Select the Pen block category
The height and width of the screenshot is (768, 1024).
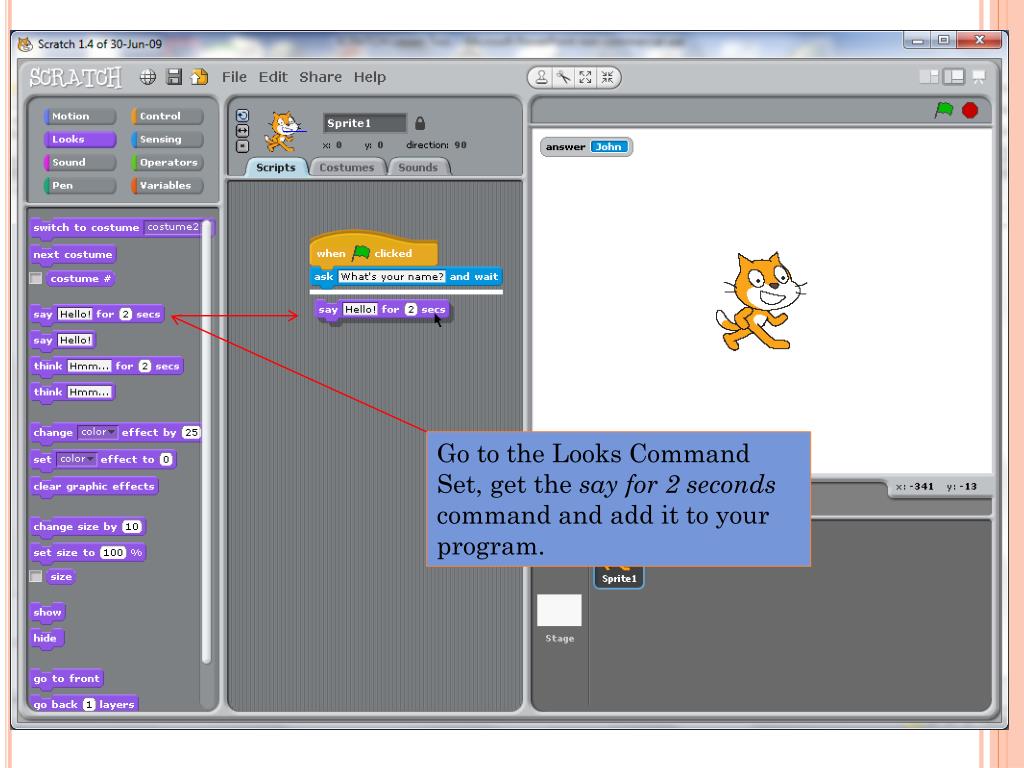point(80,185)
